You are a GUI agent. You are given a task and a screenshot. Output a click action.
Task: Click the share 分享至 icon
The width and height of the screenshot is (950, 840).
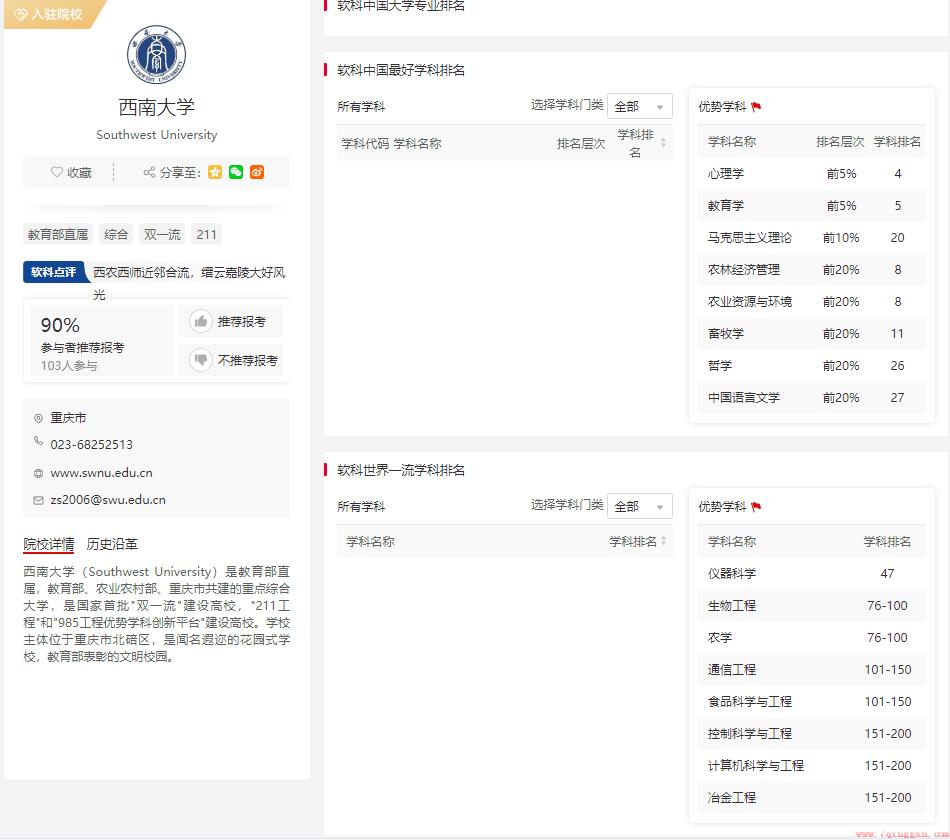coord(149,172)
